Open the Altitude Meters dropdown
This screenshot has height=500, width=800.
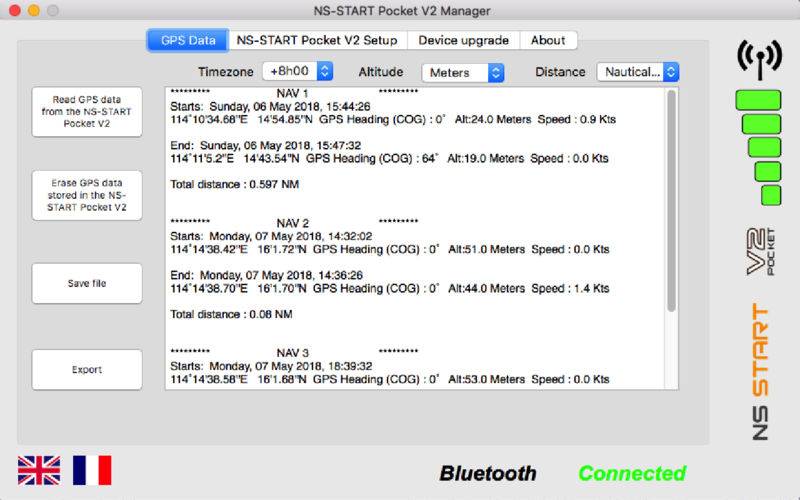463,72
